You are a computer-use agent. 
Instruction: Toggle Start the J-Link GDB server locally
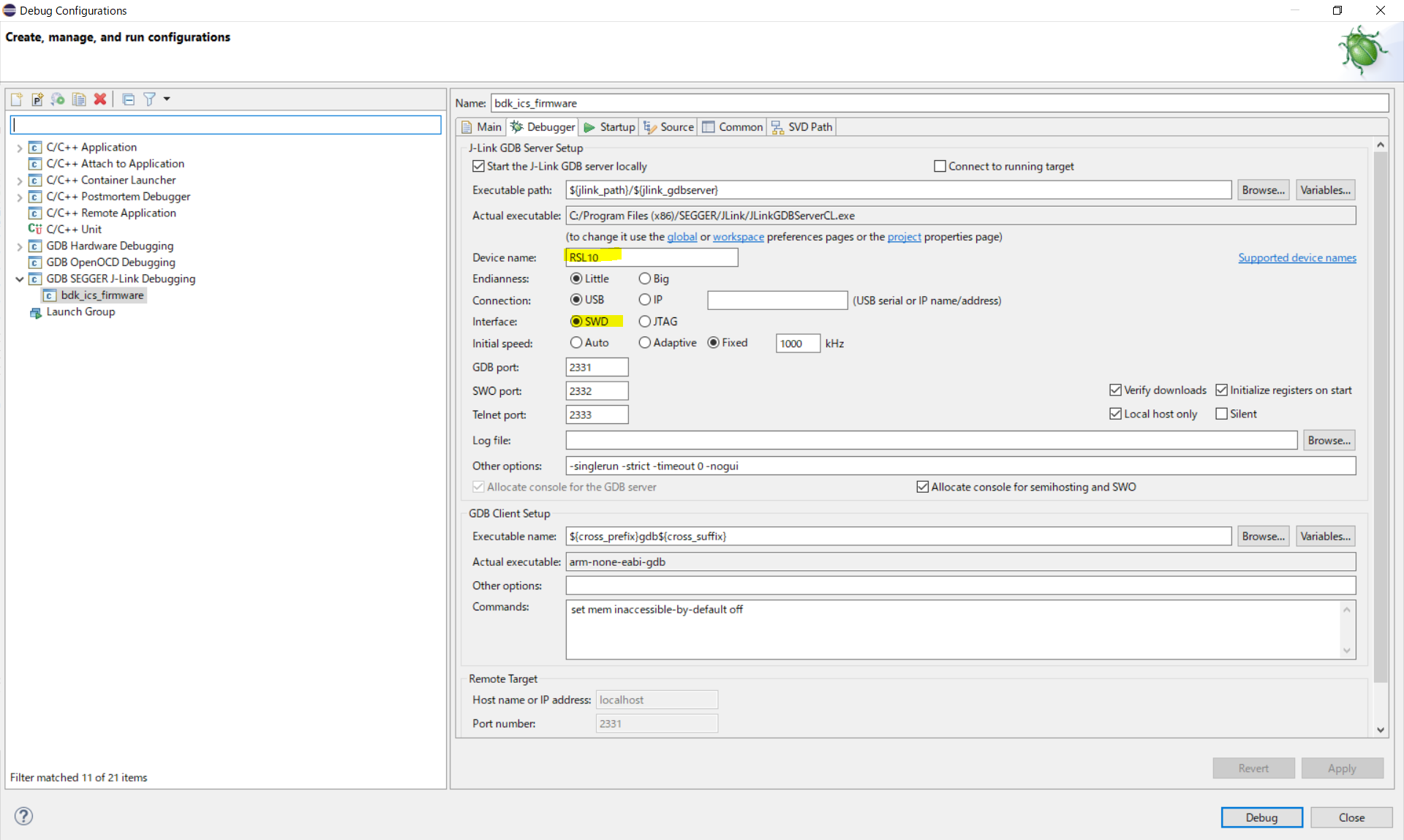(478, 167)
